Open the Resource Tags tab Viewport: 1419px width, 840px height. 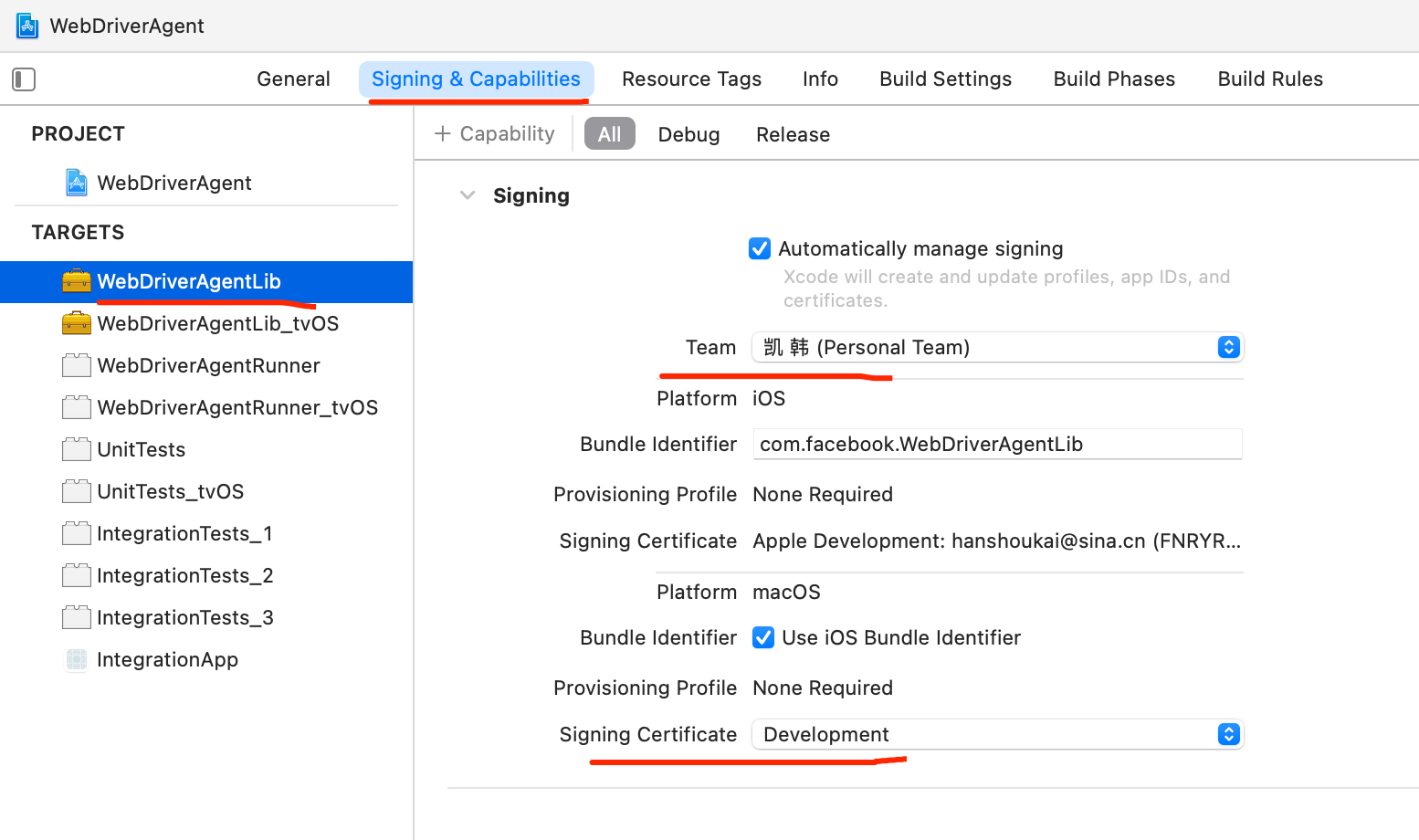pos(691,79)
